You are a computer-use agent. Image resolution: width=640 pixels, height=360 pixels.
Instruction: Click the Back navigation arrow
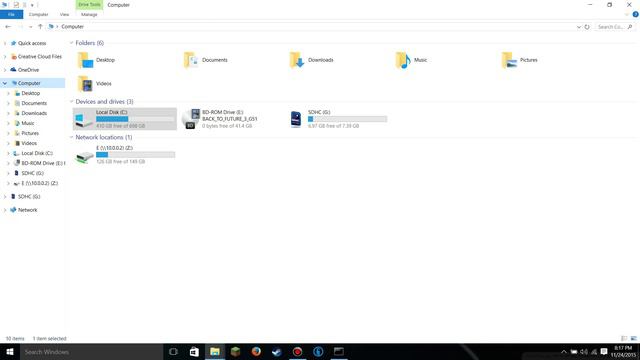(8, 27)
